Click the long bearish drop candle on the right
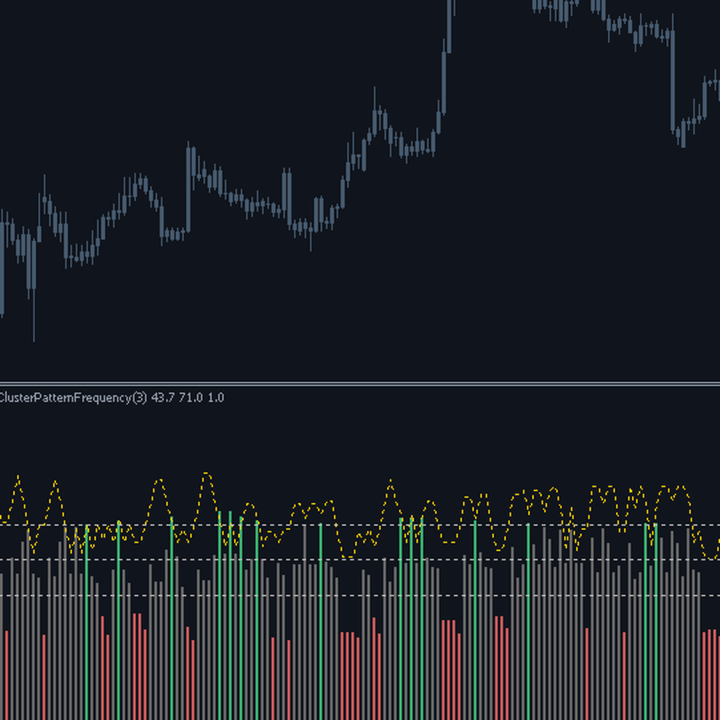 (x=673, y=73)
